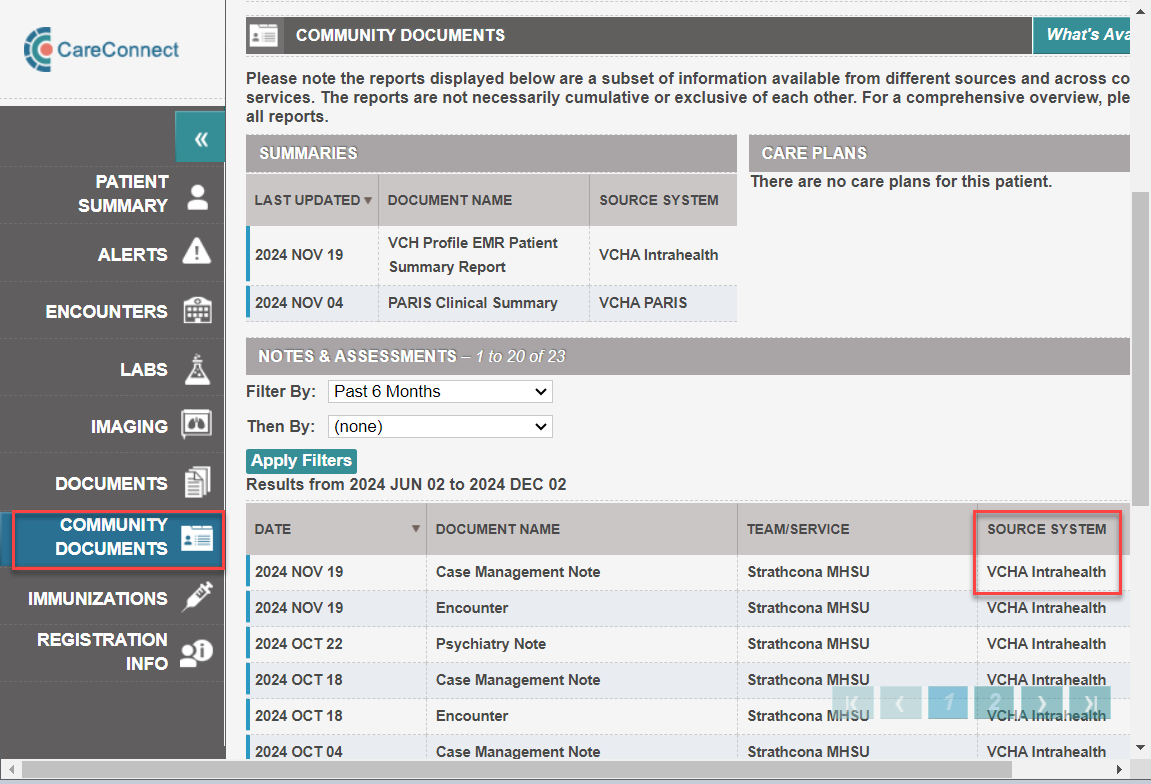Open the Then By dropdown
1151x784 pixels.
pos(440,427)
